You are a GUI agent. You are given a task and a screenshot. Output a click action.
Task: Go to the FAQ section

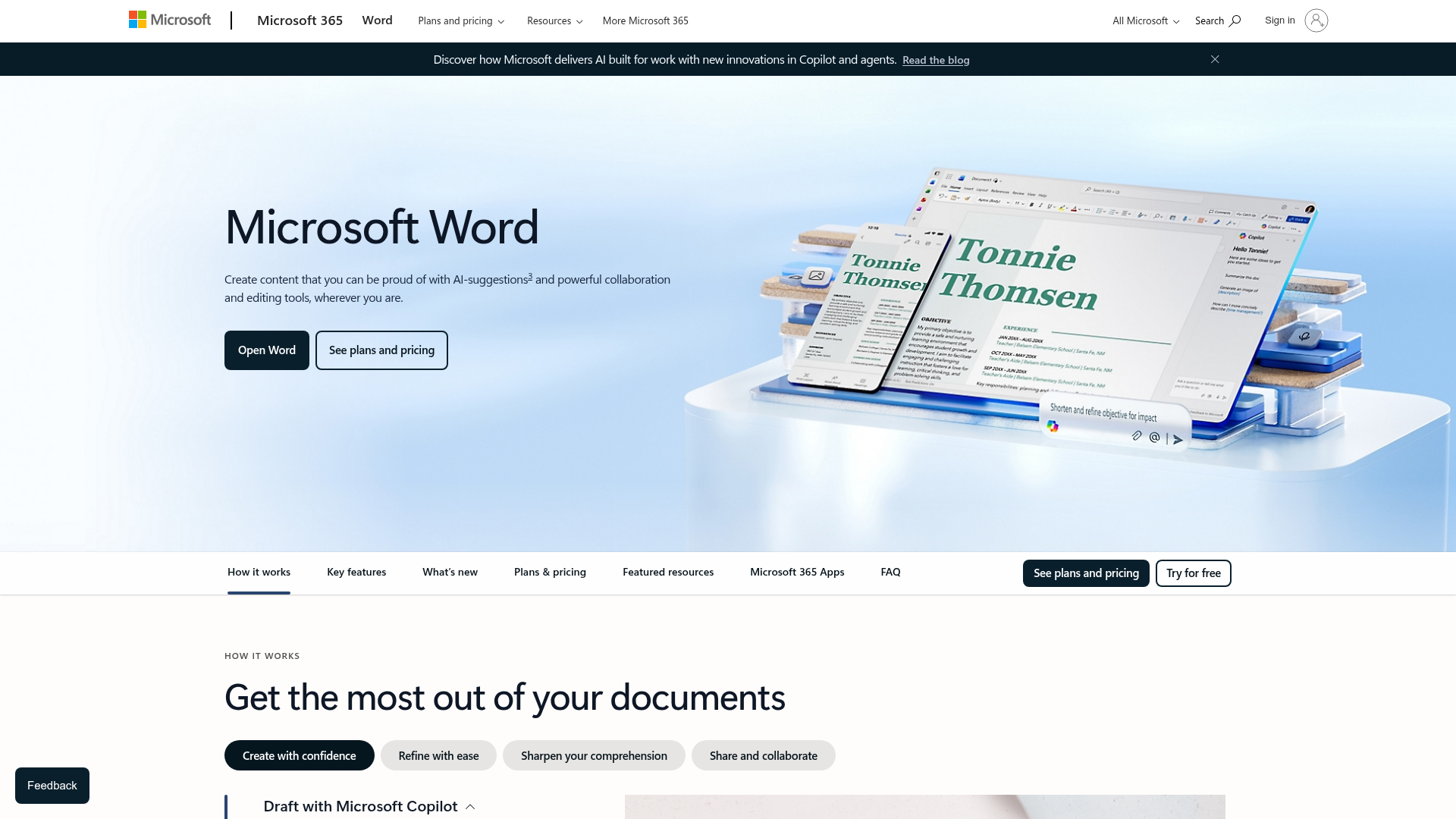890,573
